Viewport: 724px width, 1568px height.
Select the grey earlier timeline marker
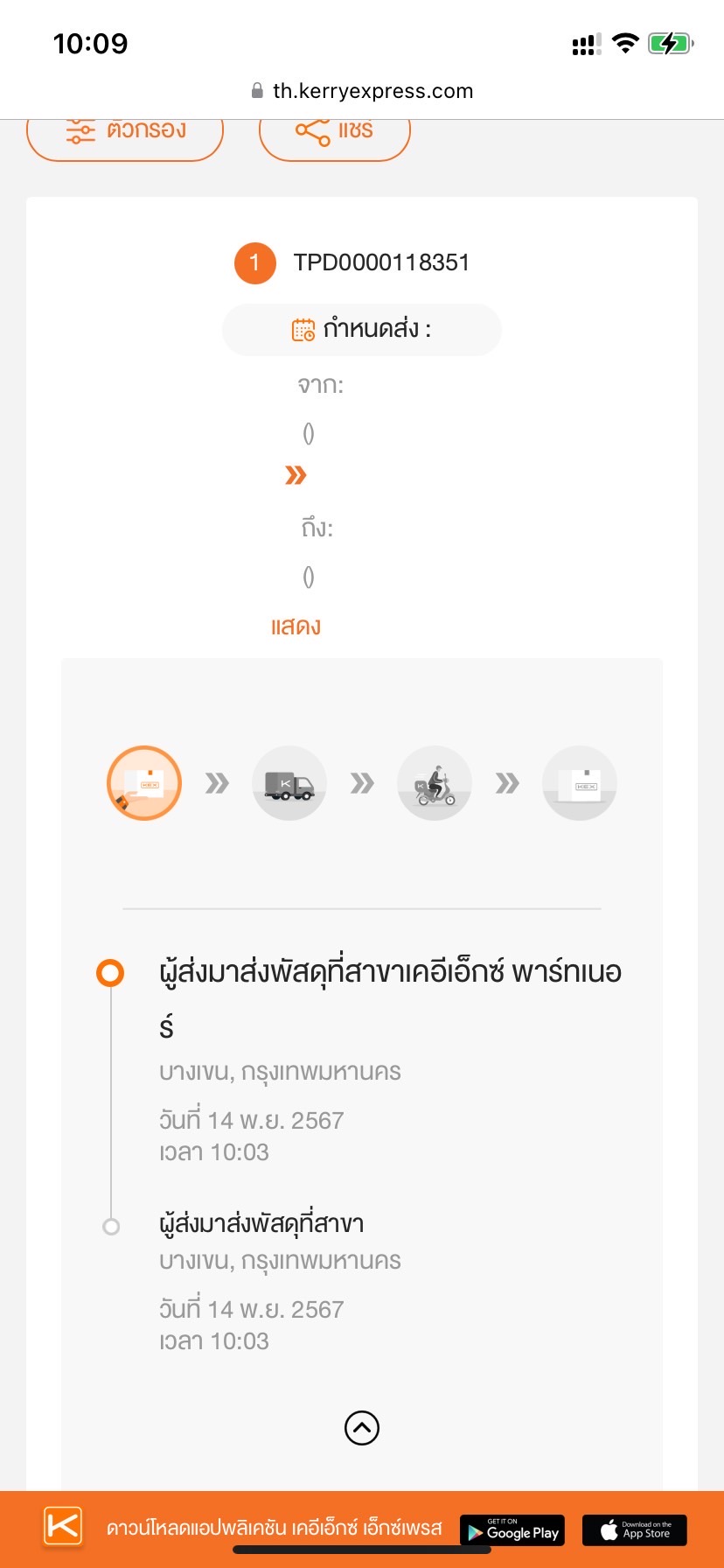(x=111, y=1227)
